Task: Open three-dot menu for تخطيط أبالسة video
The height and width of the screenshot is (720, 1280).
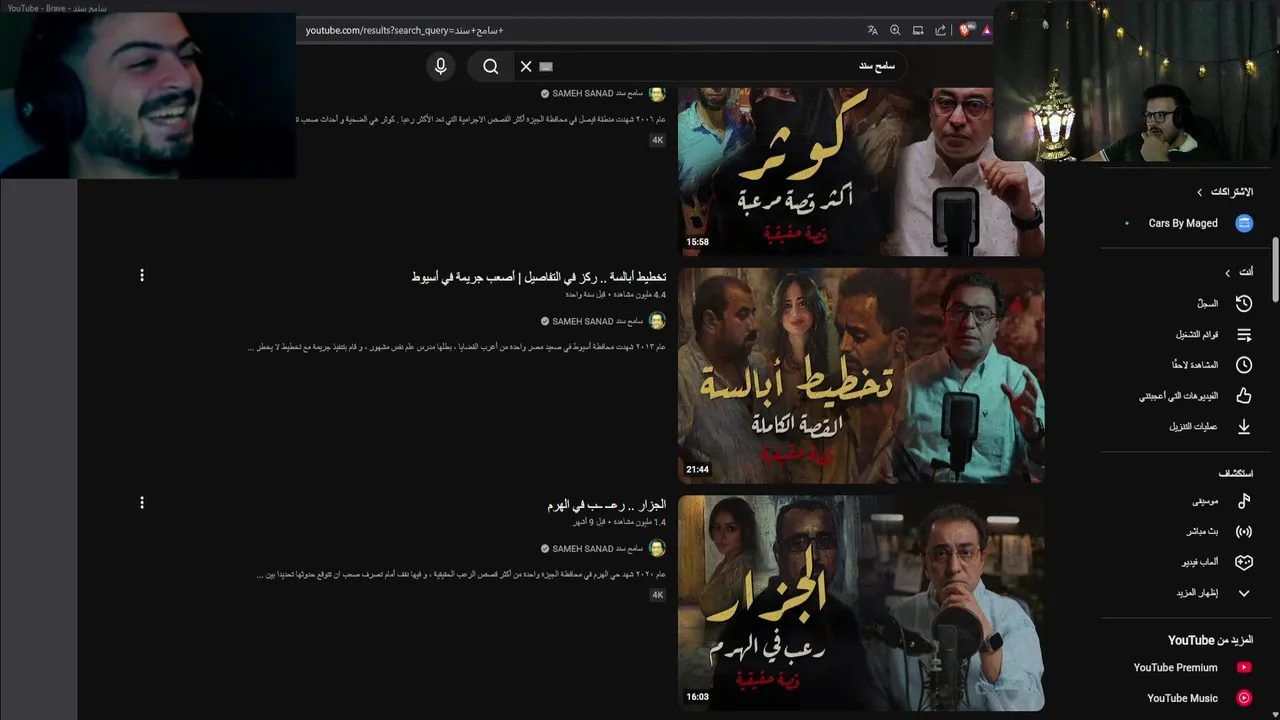Action: click(x=142, y=275)
